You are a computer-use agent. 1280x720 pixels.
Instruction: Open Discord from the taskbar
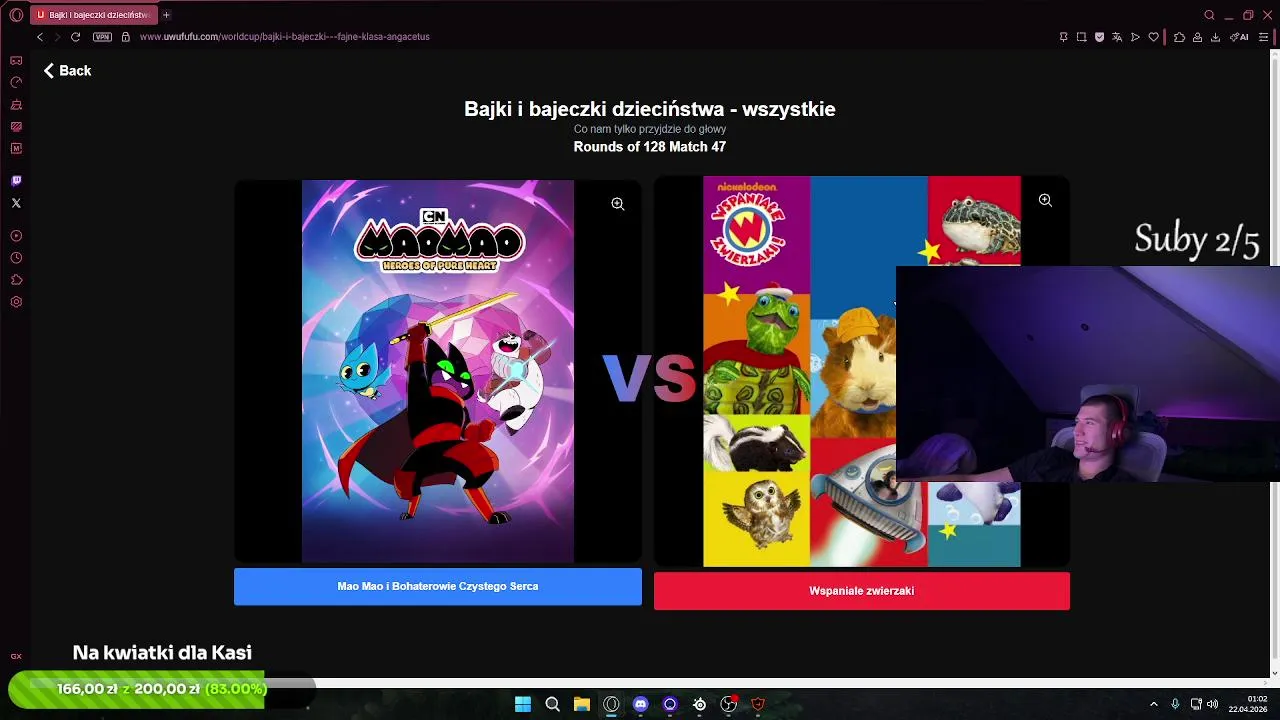click(641, 704)
